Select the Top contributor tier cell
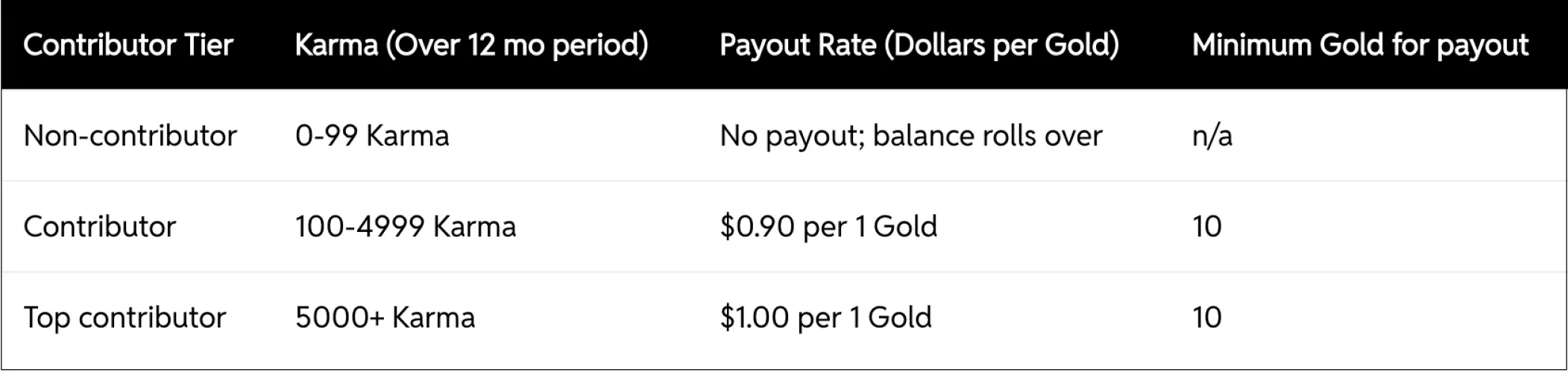Screen dimensions: 1568x373 coord(125,318)
